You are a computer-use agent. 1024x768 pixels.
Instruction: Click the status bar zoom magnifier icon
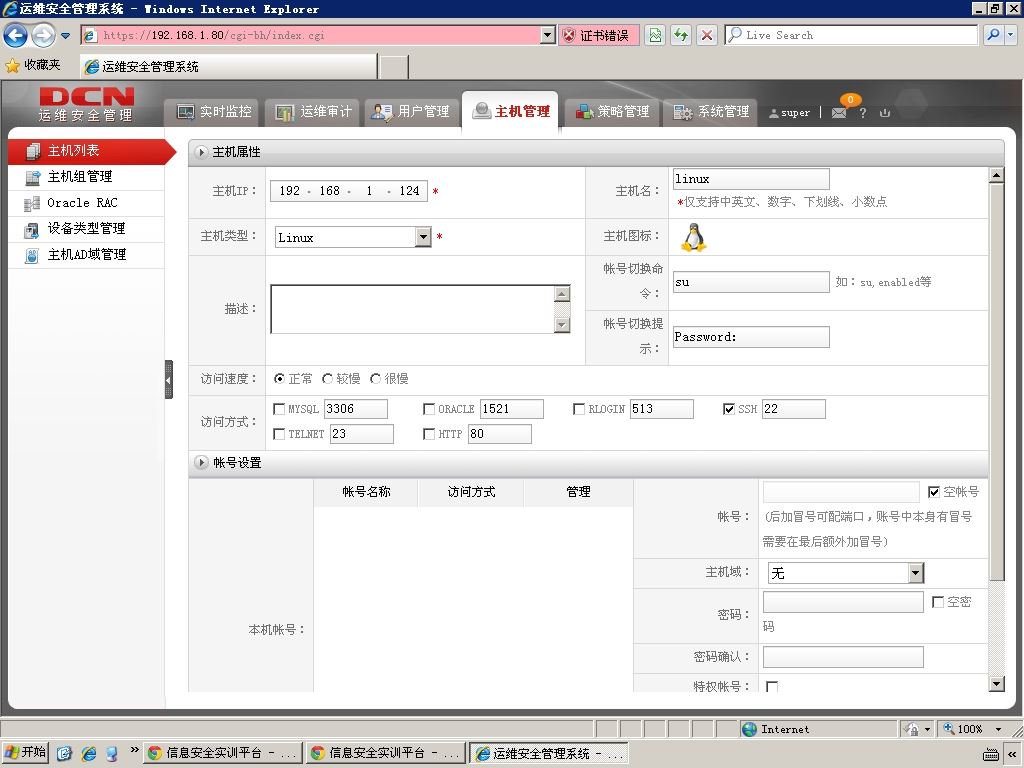pyautogui.click(x=949, y=729)
